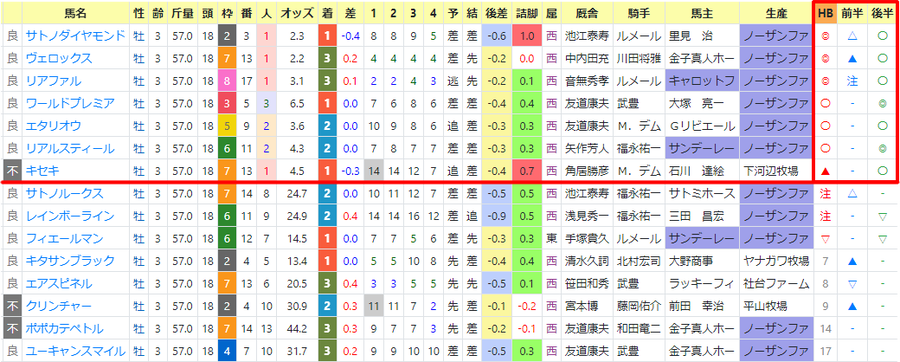The width and height of the screenshot is (900, 362).
Task: Select the owner cell Gリビエール
Action: (x=702, y=126)
